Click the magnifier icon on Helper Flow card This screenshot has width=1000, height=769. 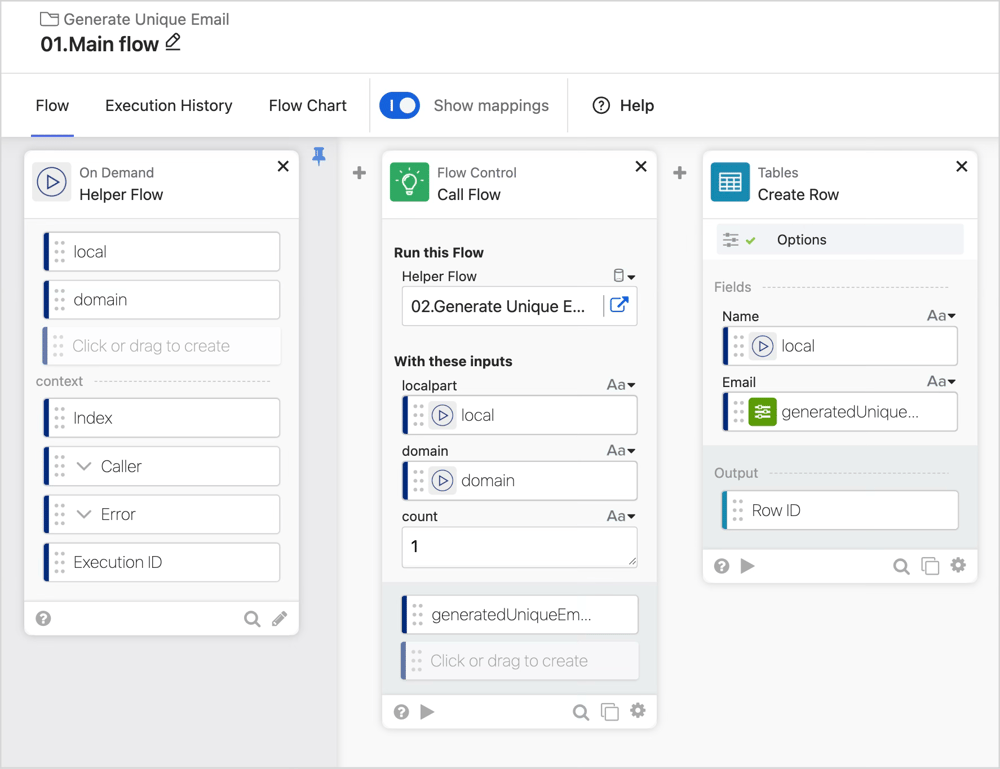tap(252, 619)
